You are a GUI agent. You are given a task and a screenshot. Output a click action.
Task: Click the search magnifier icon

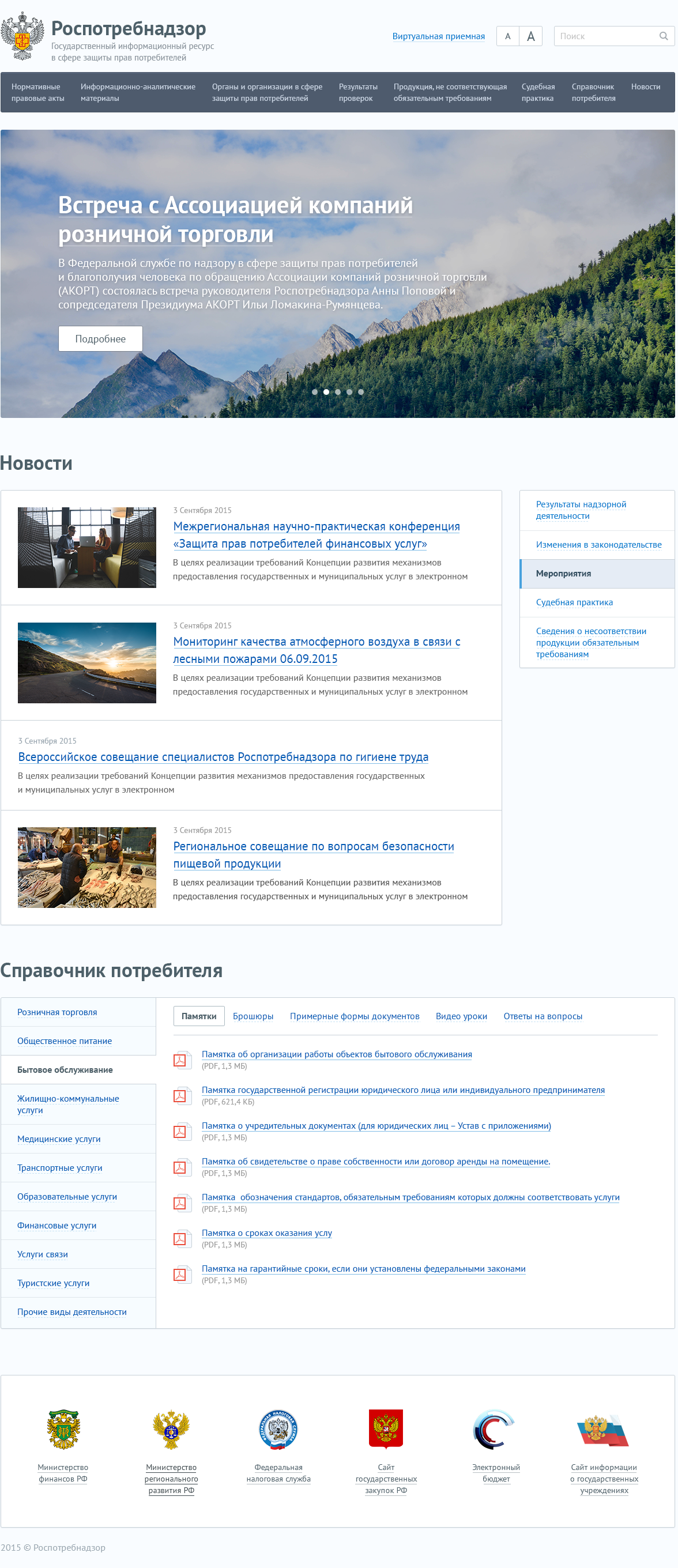pos(663,36)
